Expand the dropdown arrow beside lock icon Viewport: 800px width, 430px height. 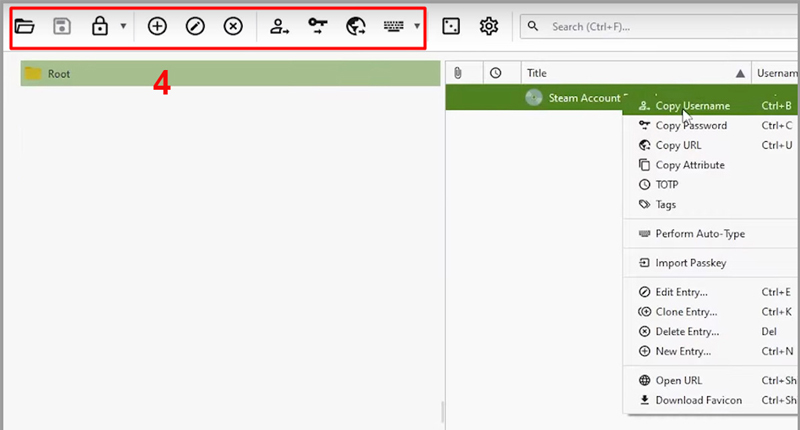point(123,27)
